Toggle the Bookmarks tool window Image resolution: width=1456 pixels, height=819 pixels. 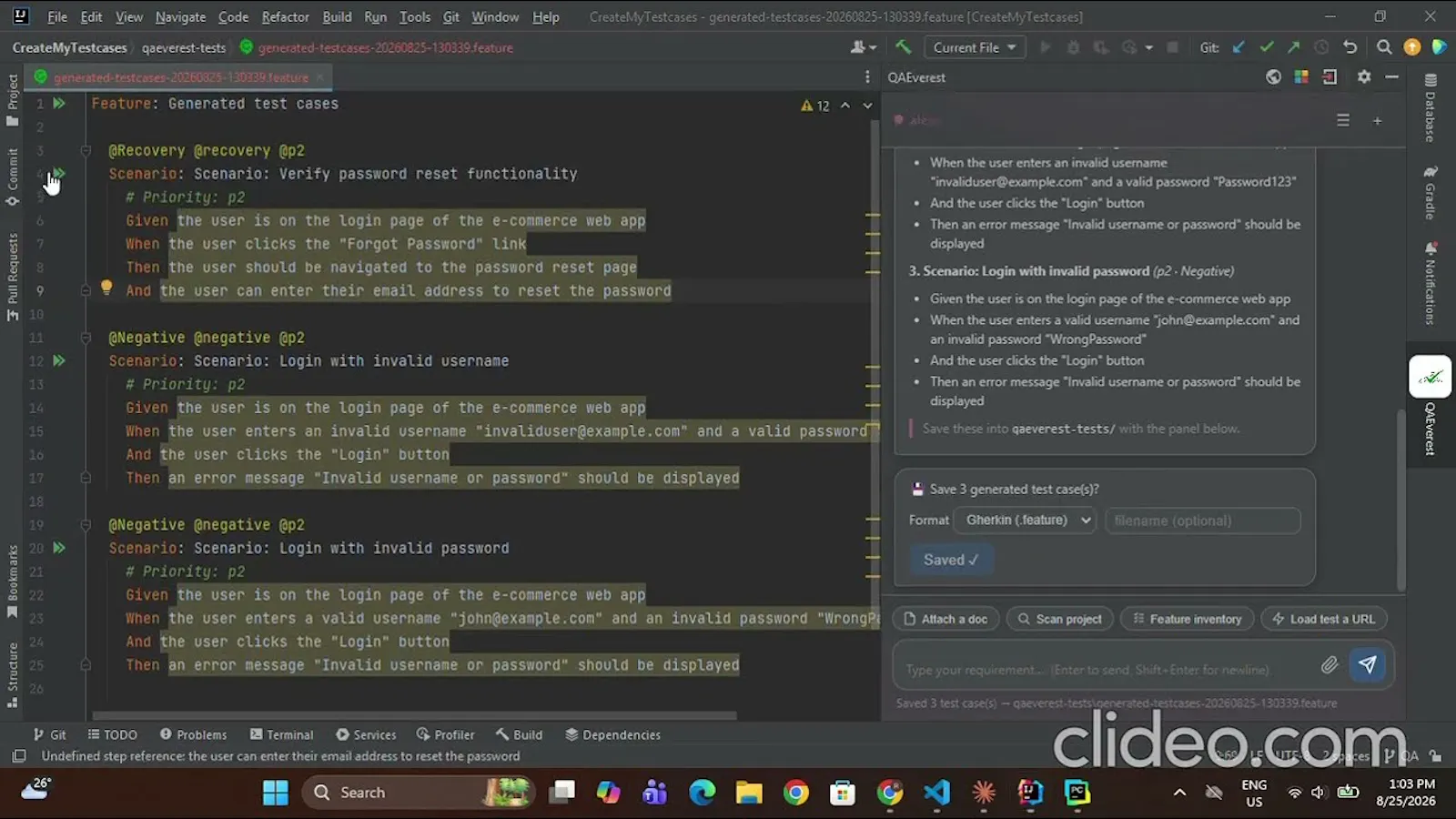13,582
